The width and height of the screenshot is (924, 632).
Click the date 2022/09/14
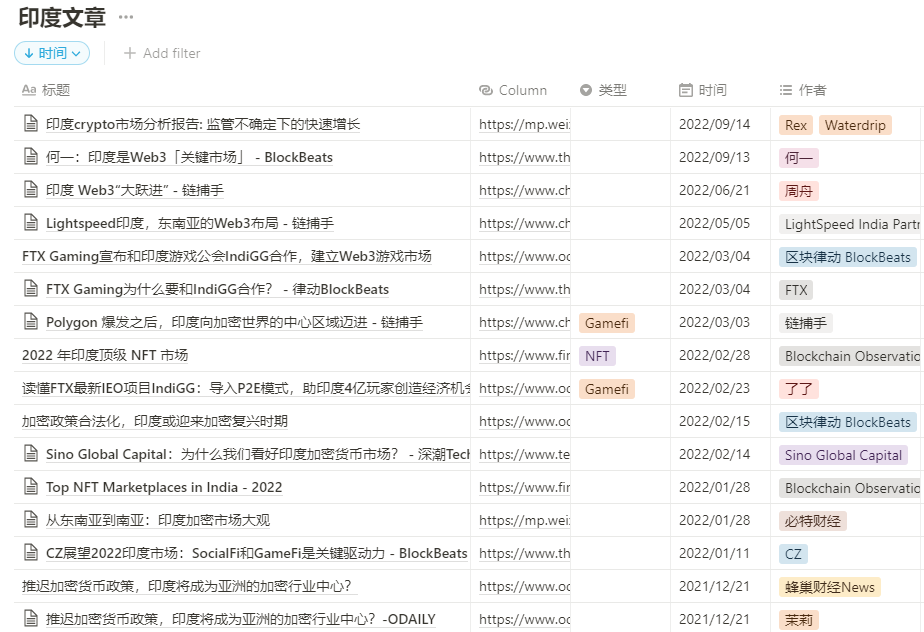click(714, 124)
